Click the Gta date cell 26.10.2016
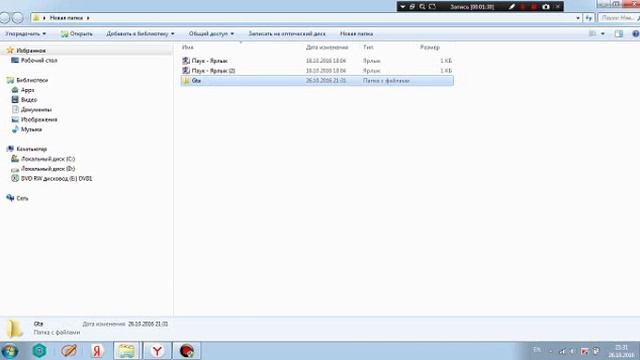640x360 pixels. (x=326, y=81)
